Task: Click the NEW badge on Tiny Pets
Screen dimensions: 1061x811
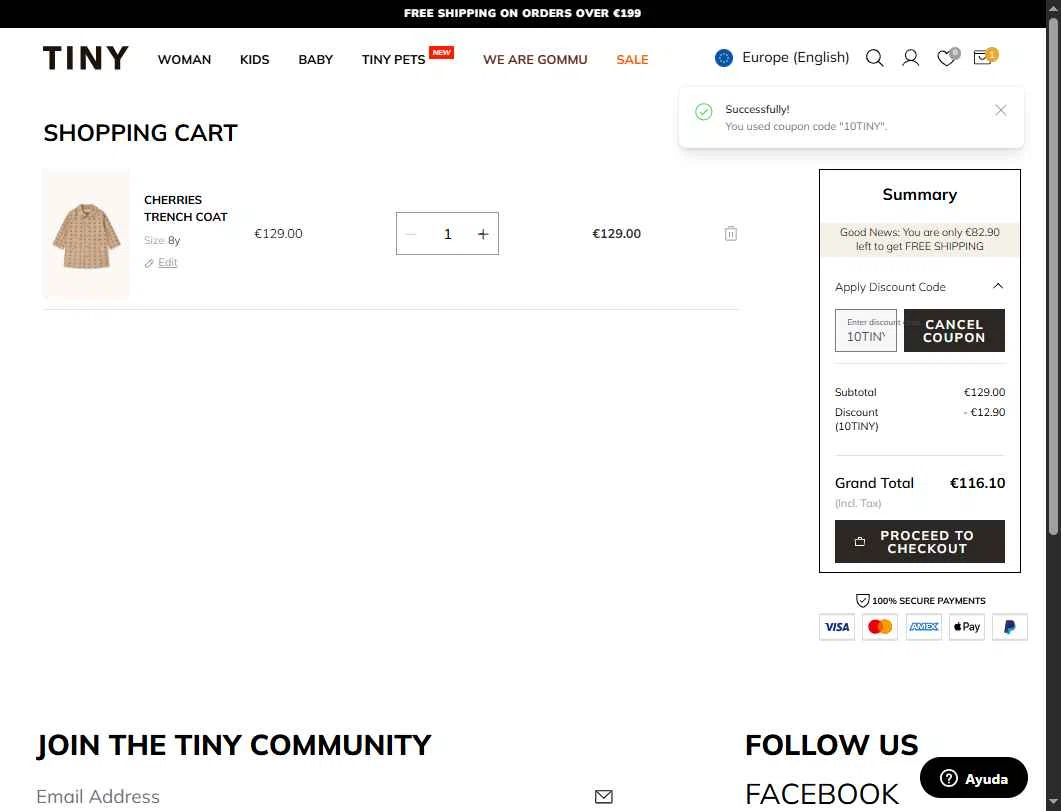Action: pyautogui.click(x=442, y=52)
